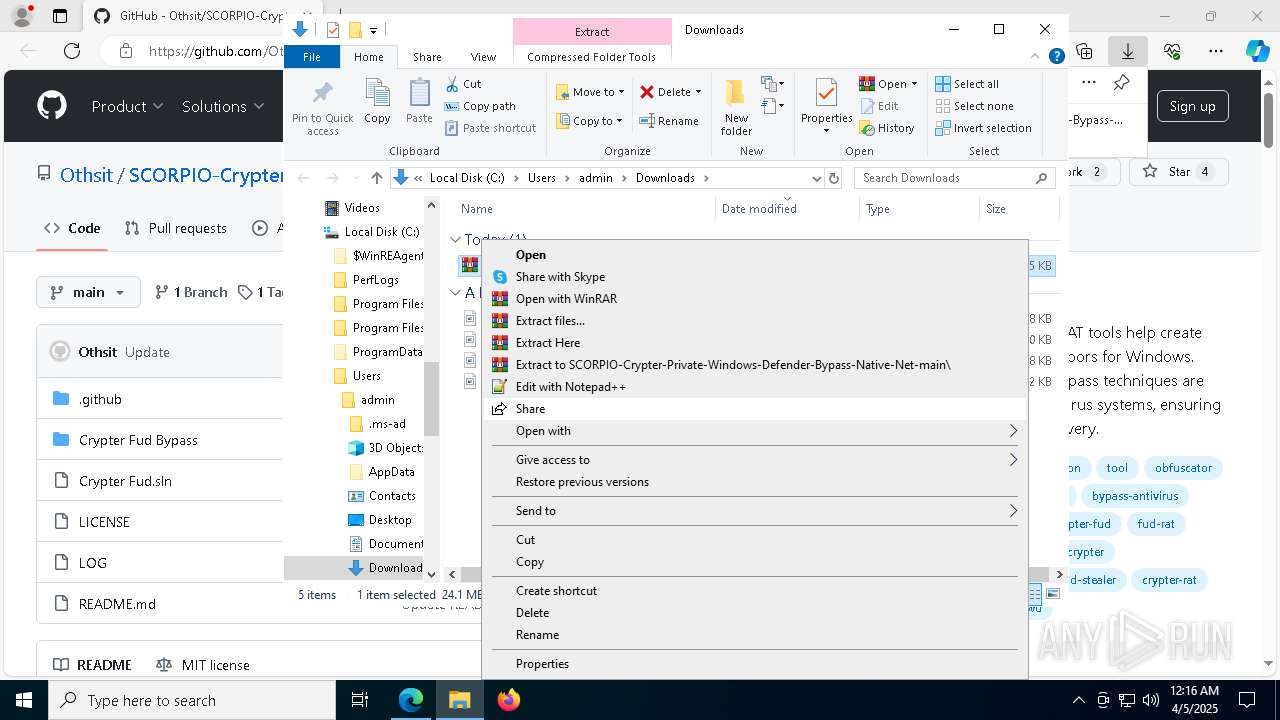Select Restore previous versions
This screenshot has width=1280, height=720.
point(755,482)
